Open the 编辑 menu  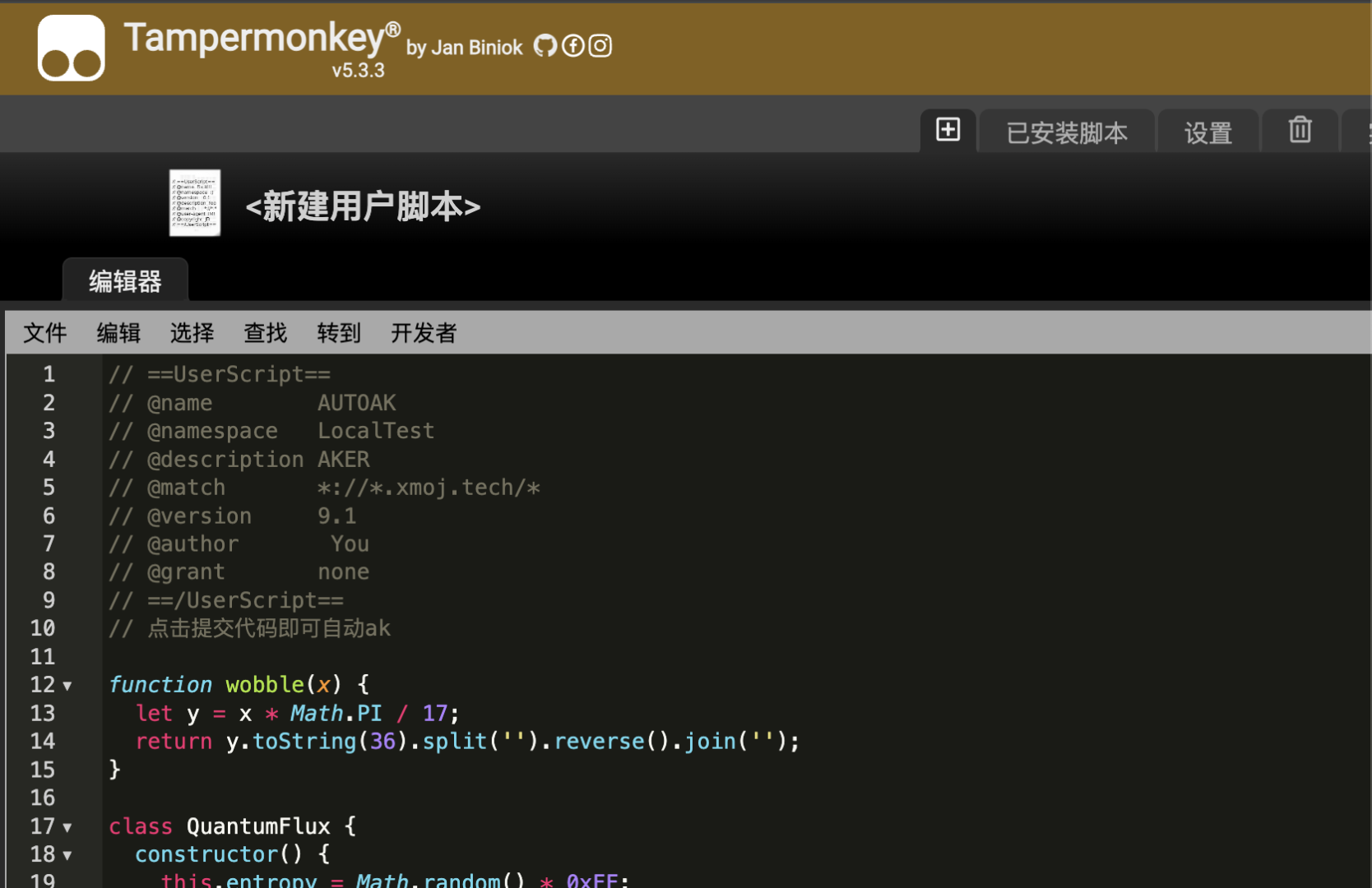(x=118, y=333)
